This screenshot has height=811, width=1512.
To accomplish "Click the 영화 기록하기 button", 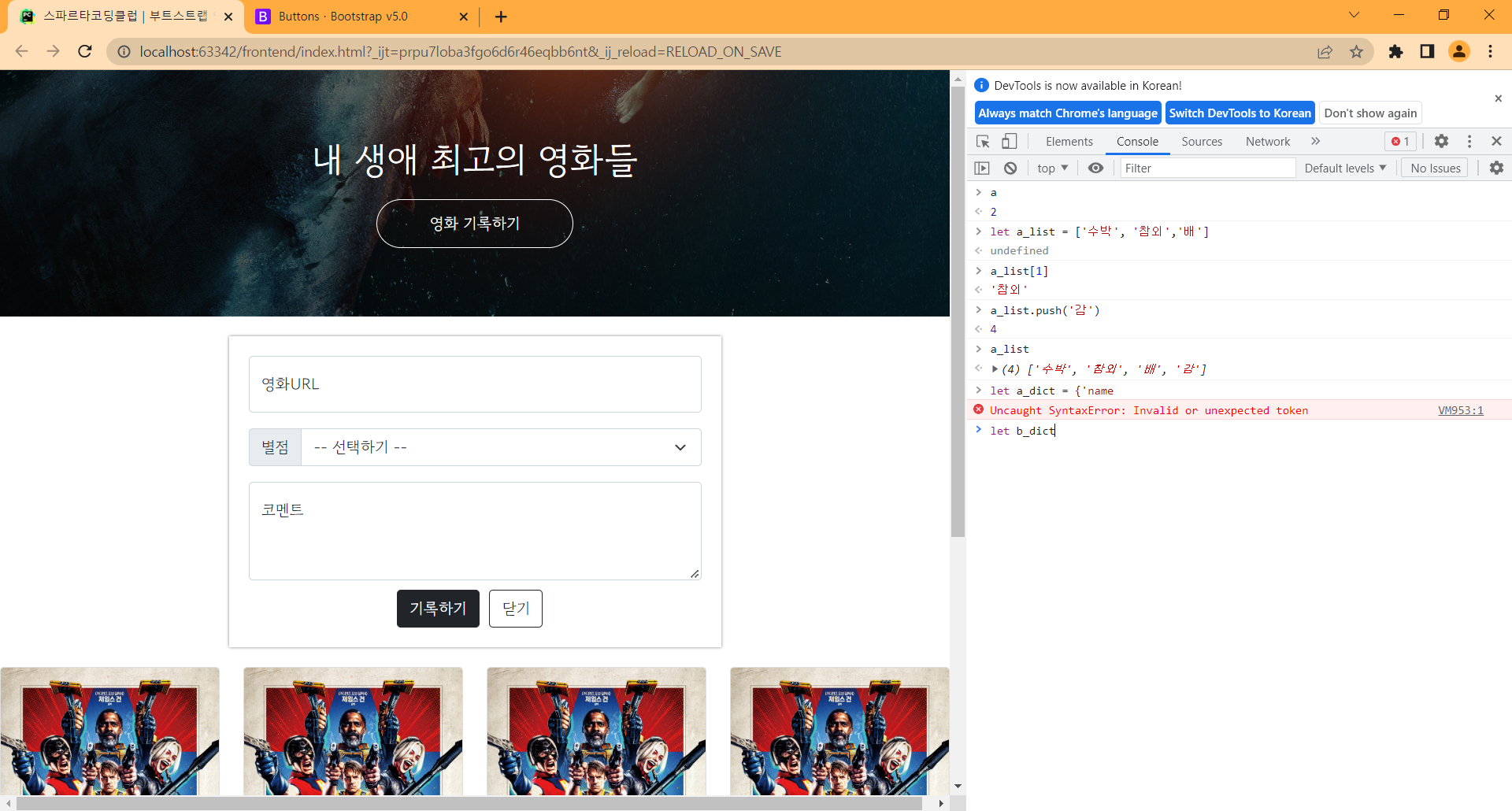I will 475,224.
